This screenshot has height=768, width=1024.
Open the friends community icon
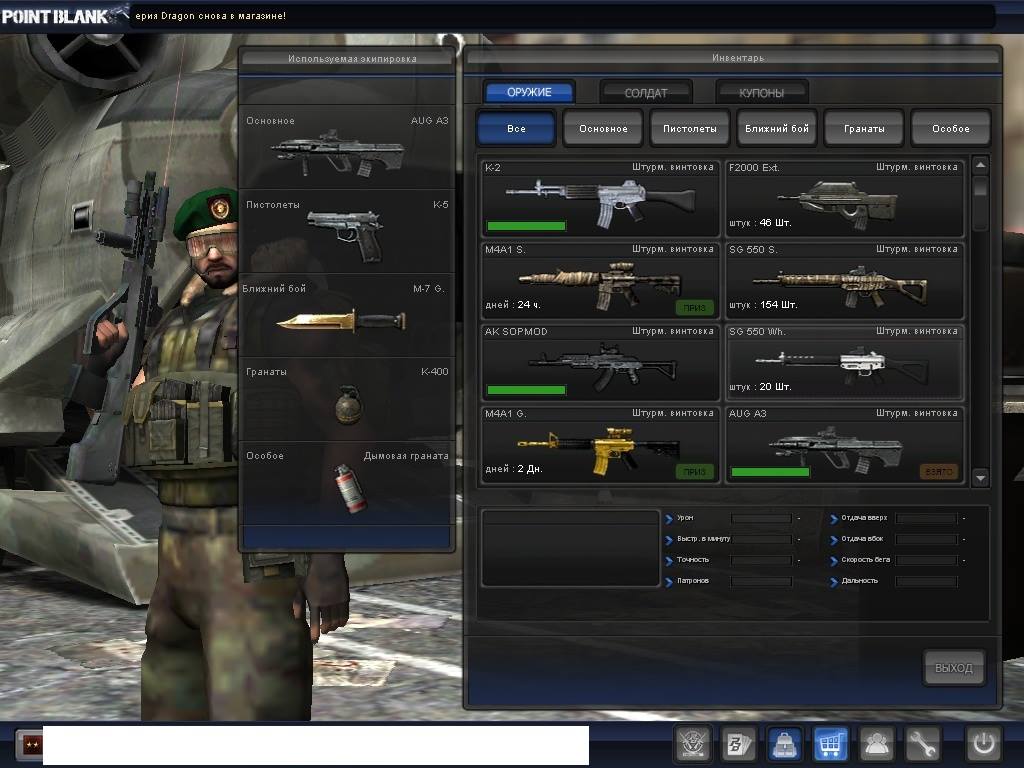coord(876,743)
